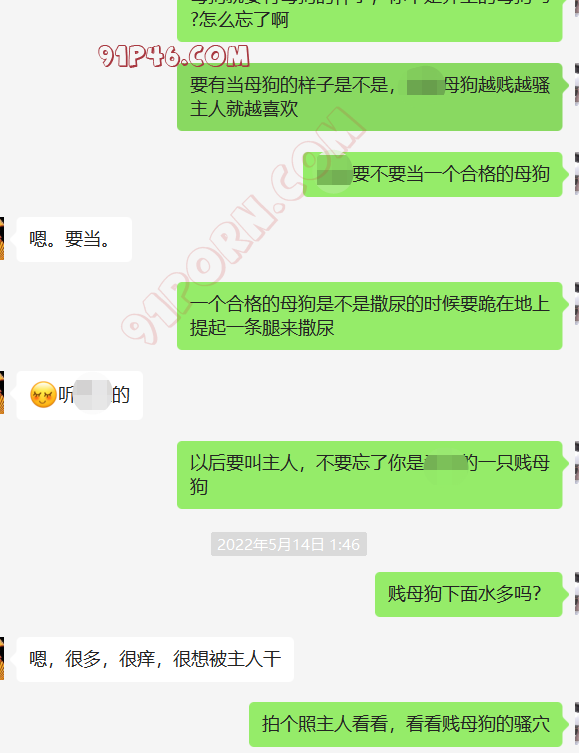Click the "2022年5月14日 1:46" timestamp label
Viewport: 579px width, 753px height.
tap(289, 544)
